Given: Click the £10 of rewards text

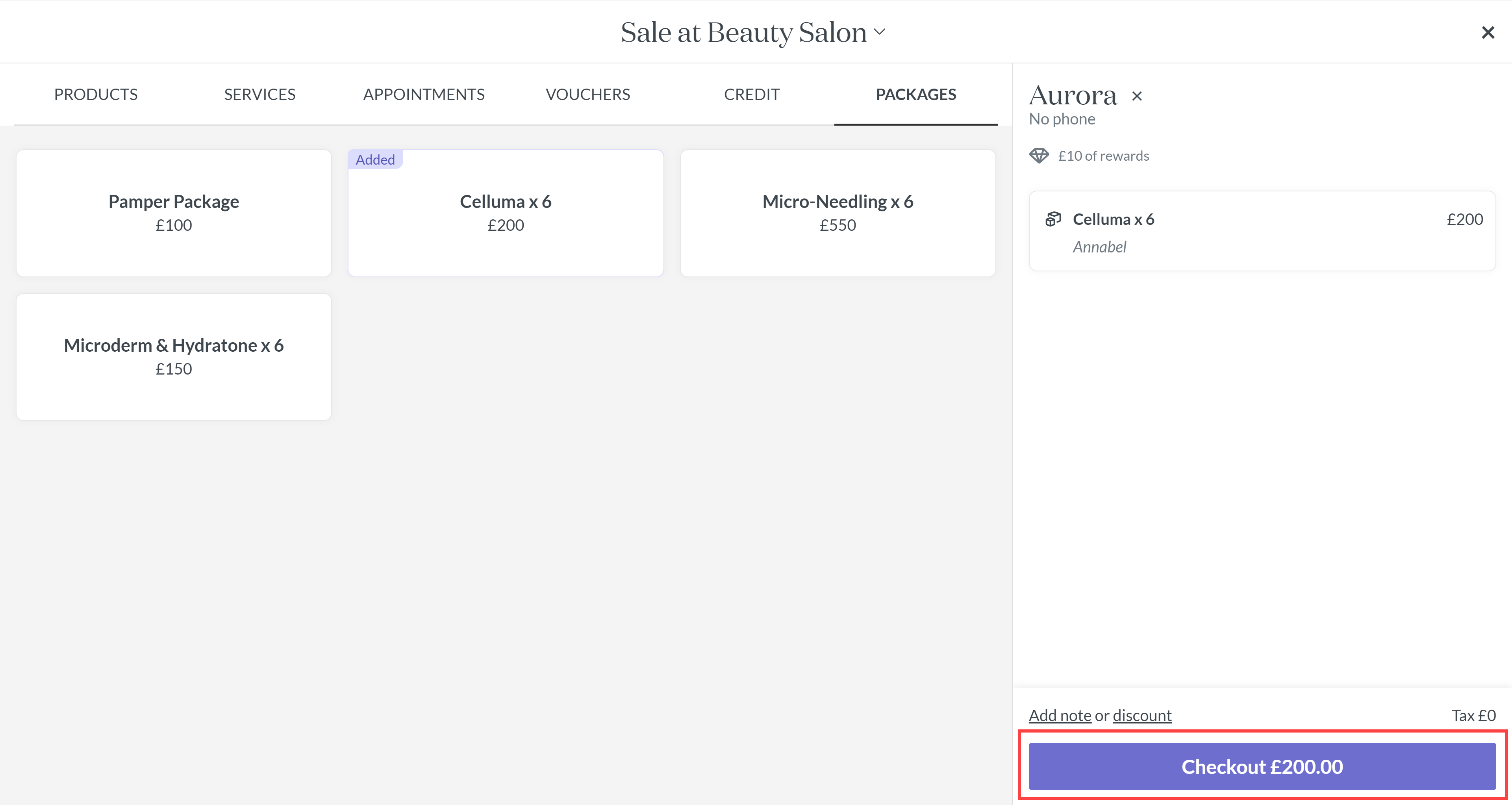Looking at the screenshot, I should [1103, 156].
